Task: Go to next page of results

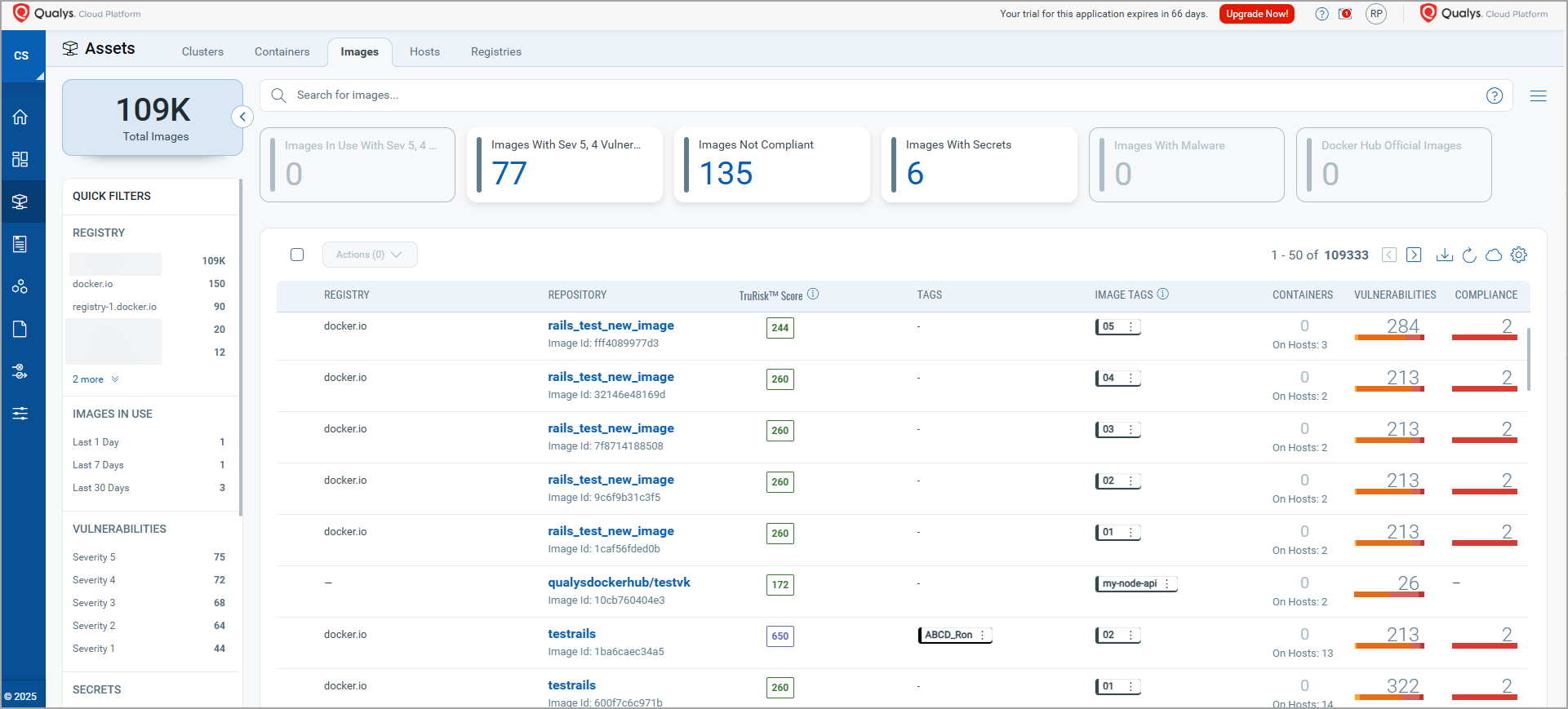Action: click(x=1414, y=255)
